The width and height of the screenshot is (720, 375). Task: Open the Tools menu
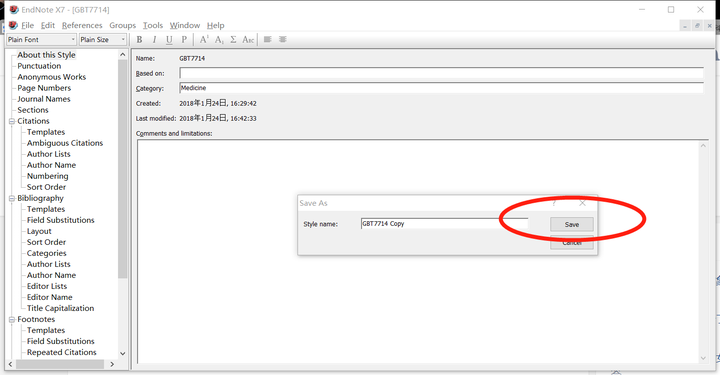(152, 25)
